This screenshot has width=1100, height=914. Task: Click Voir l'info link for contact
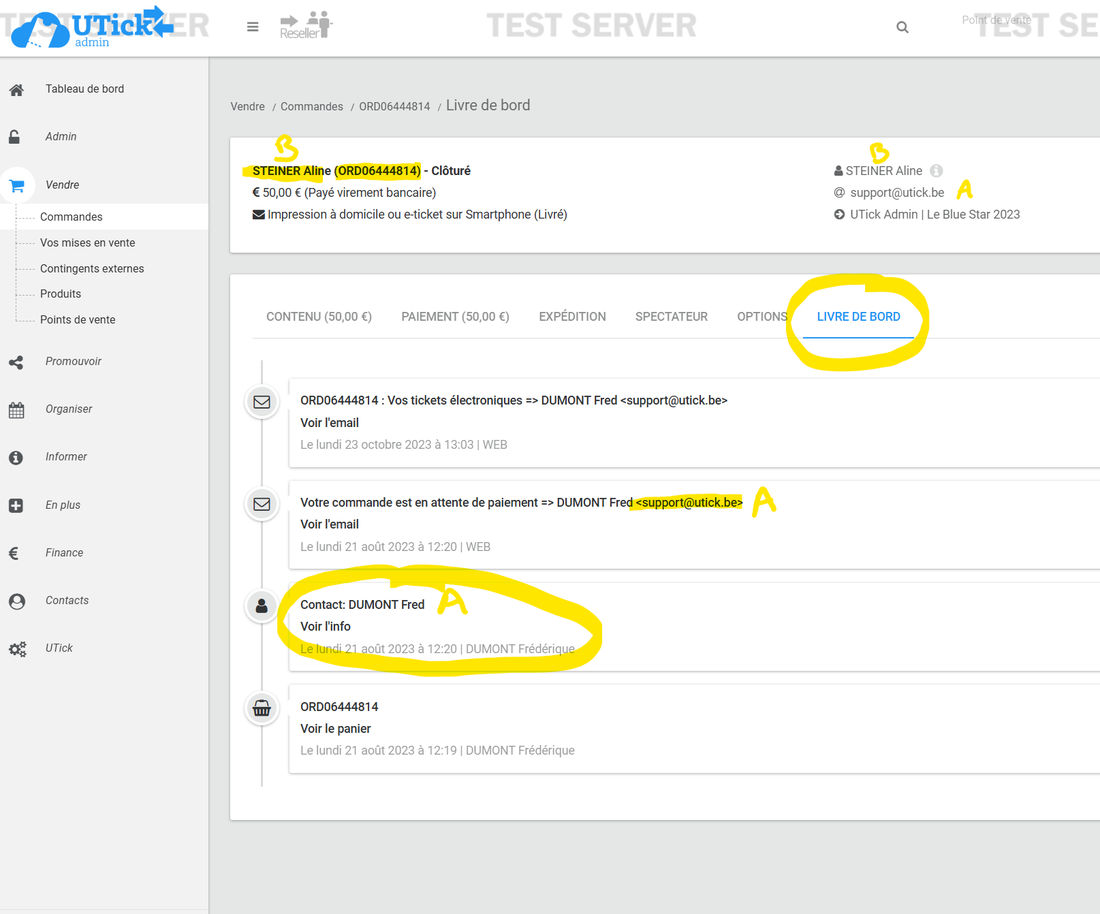pyautogui.click(x=325, y=627)
